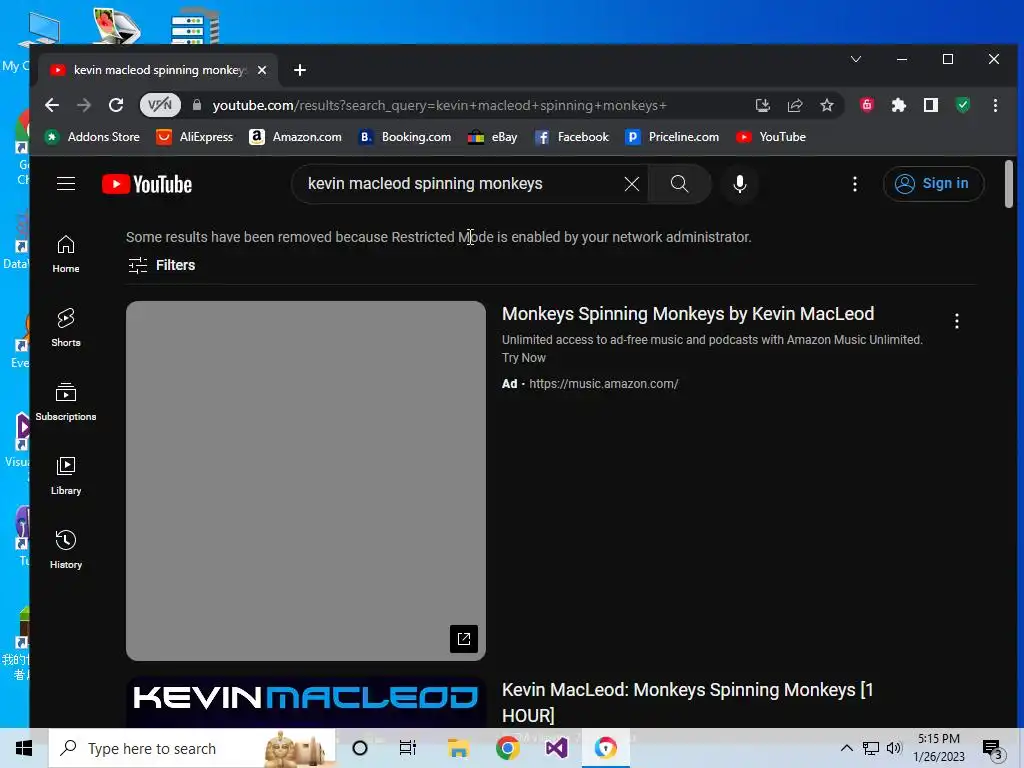
Task: Click the magnifier search button
Action: click(679, 184)
